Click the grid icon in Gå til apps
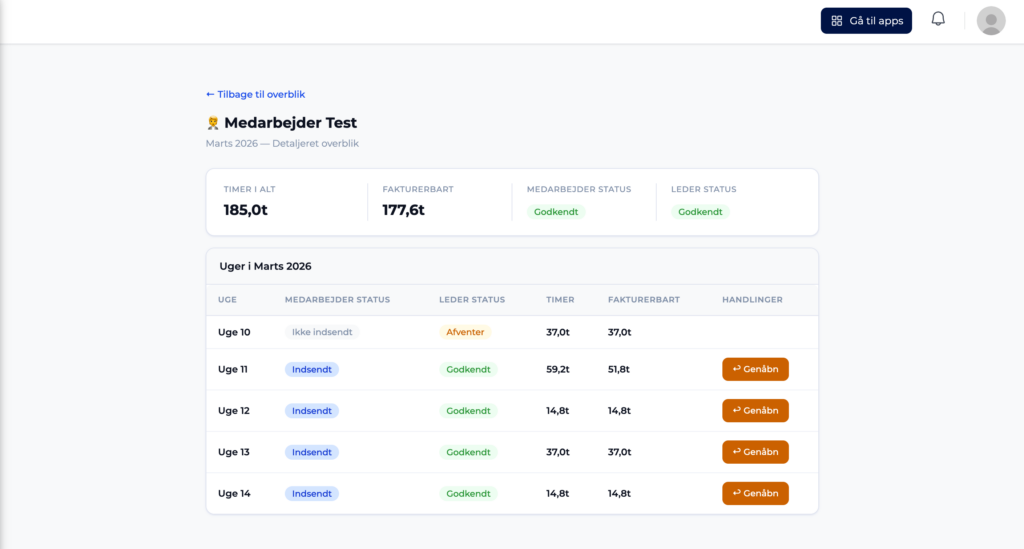Image resolution: width=1024 pixels, height=549 pixels. point(837,21)
